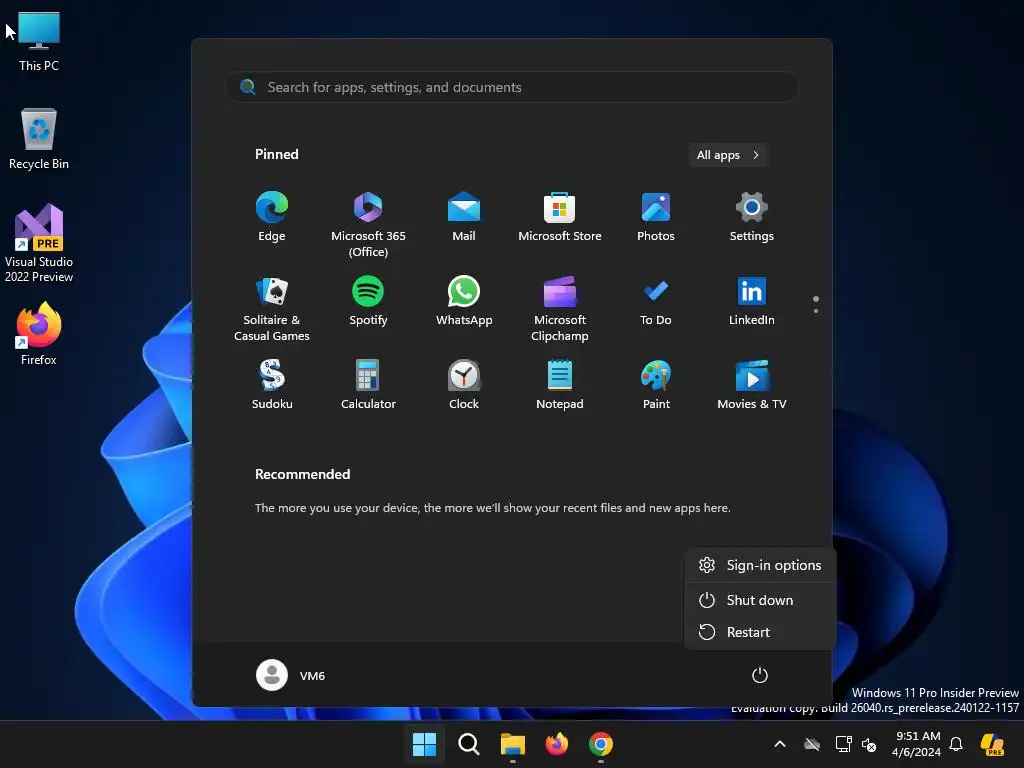Screen dimensions: 1024x768
Task: Open Settings from the pinned grid
Action: (752, 217)
